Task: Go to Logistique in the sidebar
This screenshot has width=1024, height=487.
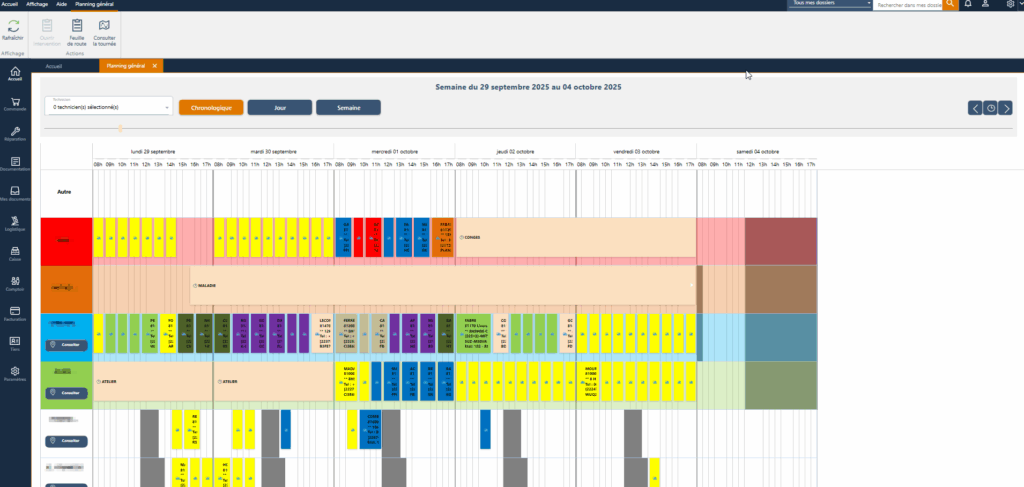Action: [x=15, y=221]
